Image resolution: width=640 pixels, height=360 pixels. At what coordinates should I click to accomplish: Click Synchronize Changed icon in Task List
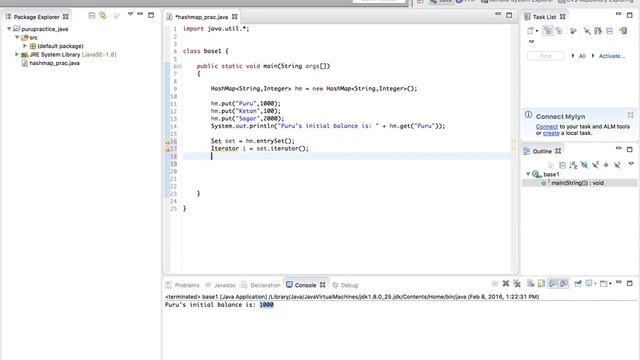[x=598, y=31]
